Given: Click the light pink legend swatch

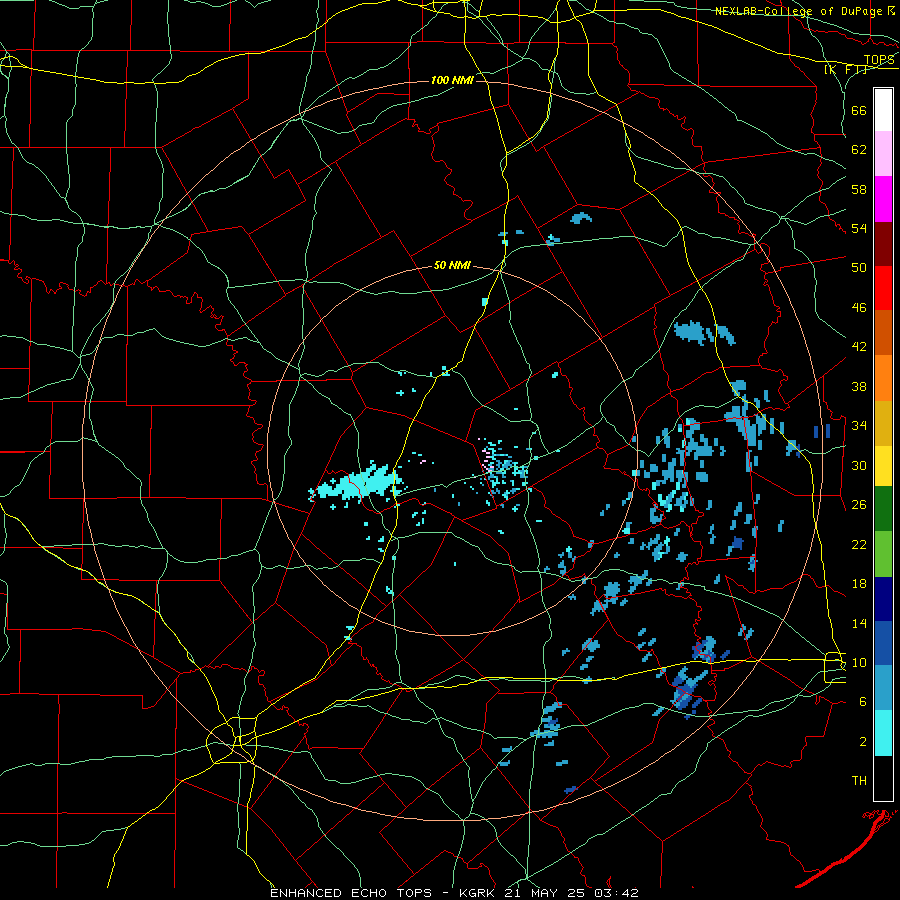Looking at the screenshot, I should pos(883,153).
